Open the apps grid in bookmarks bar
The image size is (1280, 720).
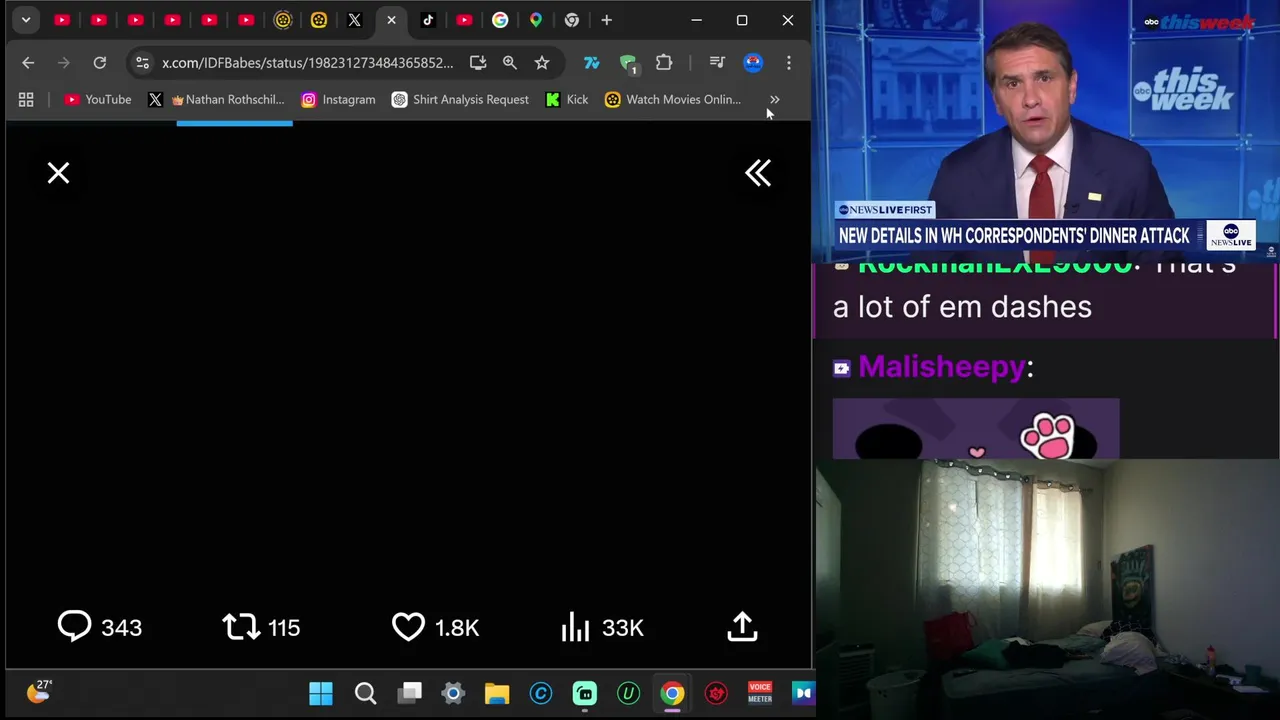26,99
